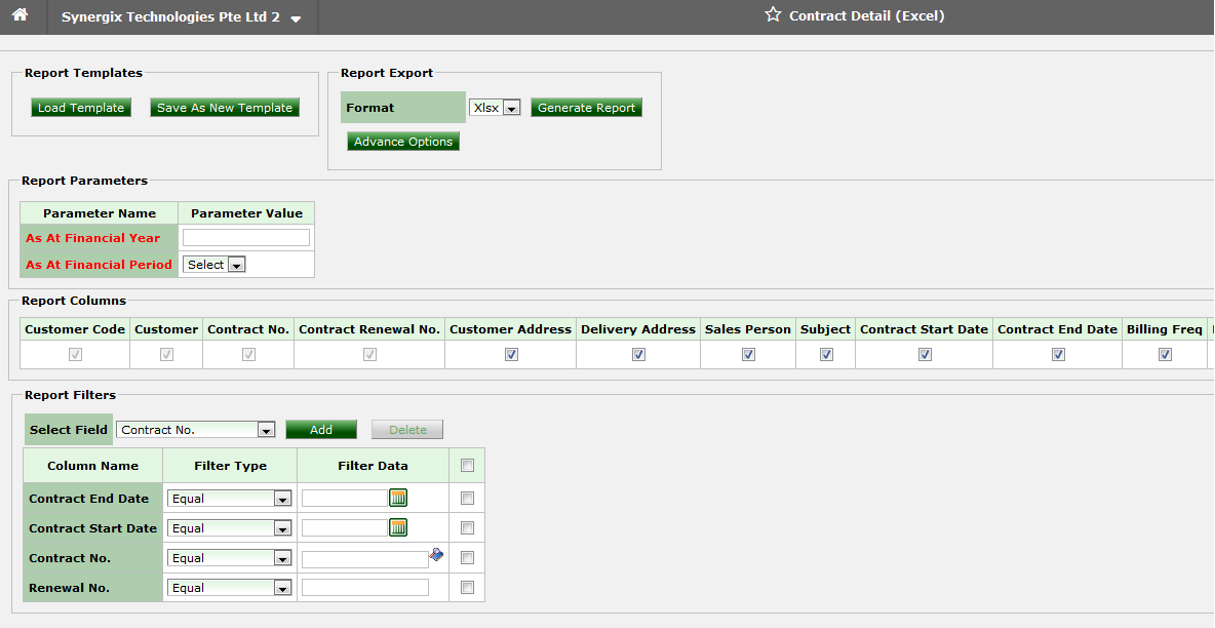The width and height of the screenshot is (1215, 628).
Task: Tick the select-all checkbox in filter header
Action: [466, 464]
